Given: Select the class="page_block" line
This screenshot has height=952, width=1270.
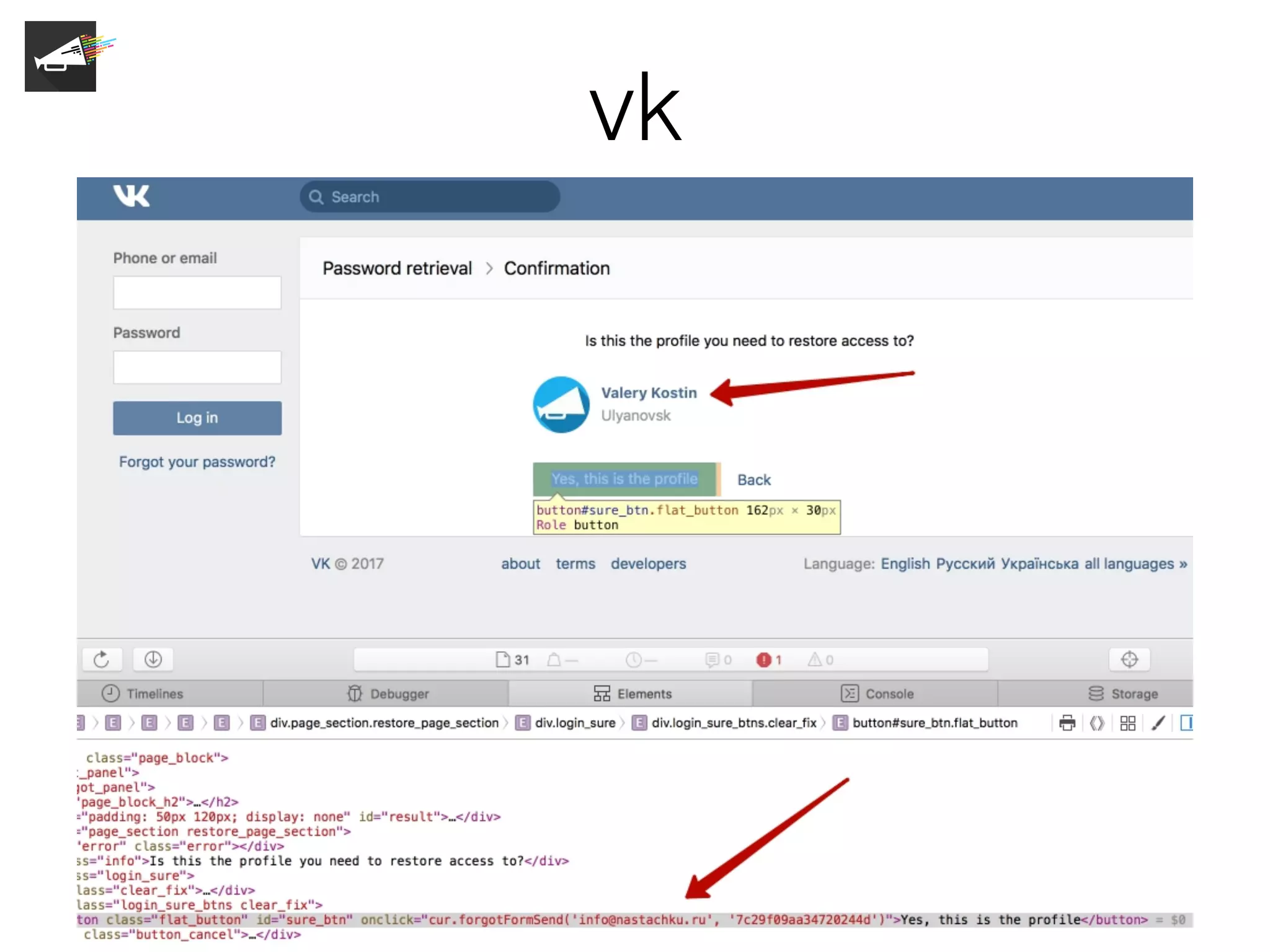Looking at the screenshot, I should pos(157,758).
